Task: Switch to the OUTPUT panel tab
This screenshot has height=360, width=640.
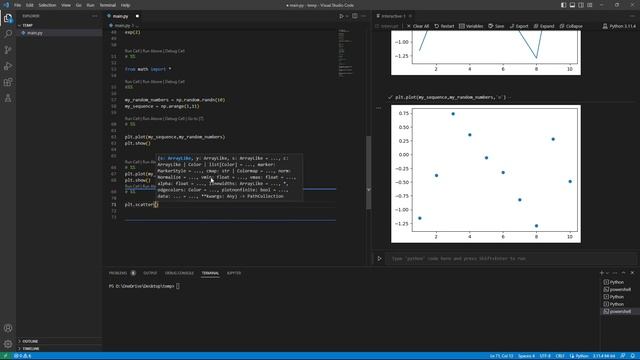Action: pyautogui.click(x=150, y=273)
